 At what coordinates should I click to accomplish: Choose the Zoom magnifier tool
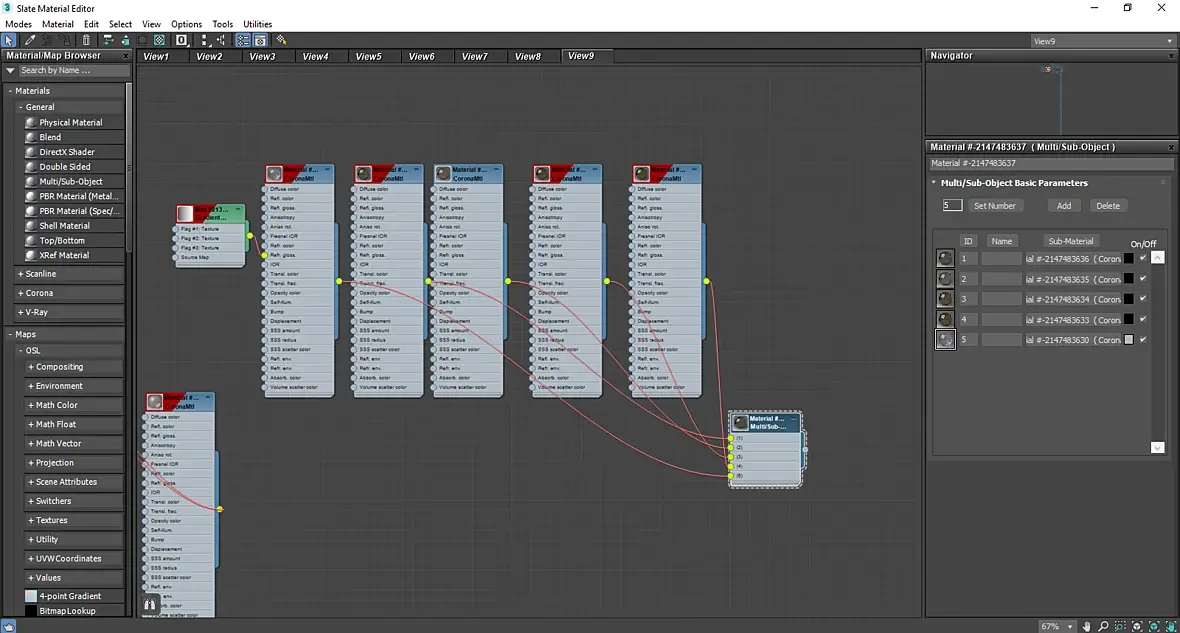coord(1102,626)
